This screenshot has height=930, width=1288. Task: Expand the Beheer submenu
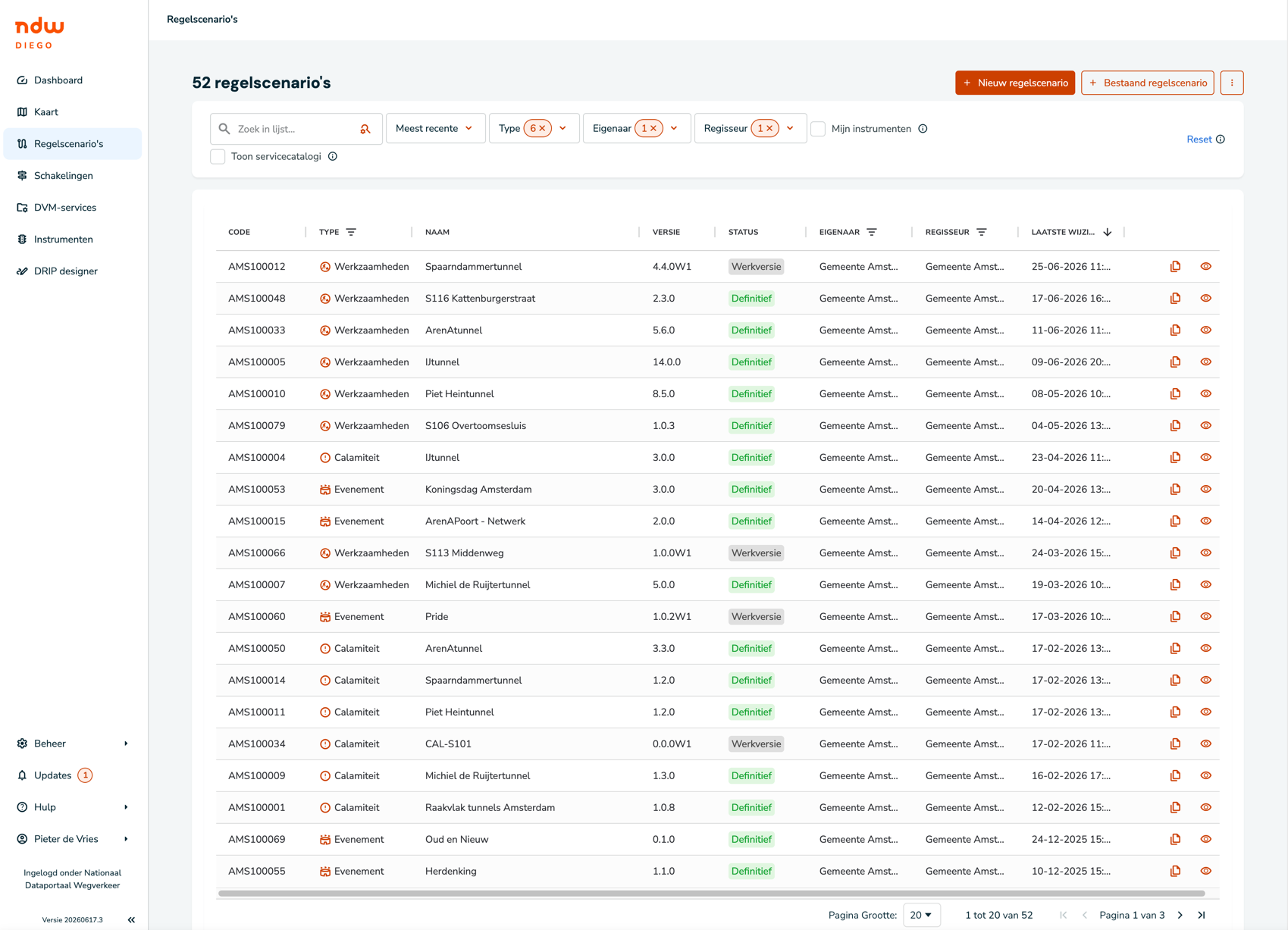pyautogui.click(x=73, y=744)
